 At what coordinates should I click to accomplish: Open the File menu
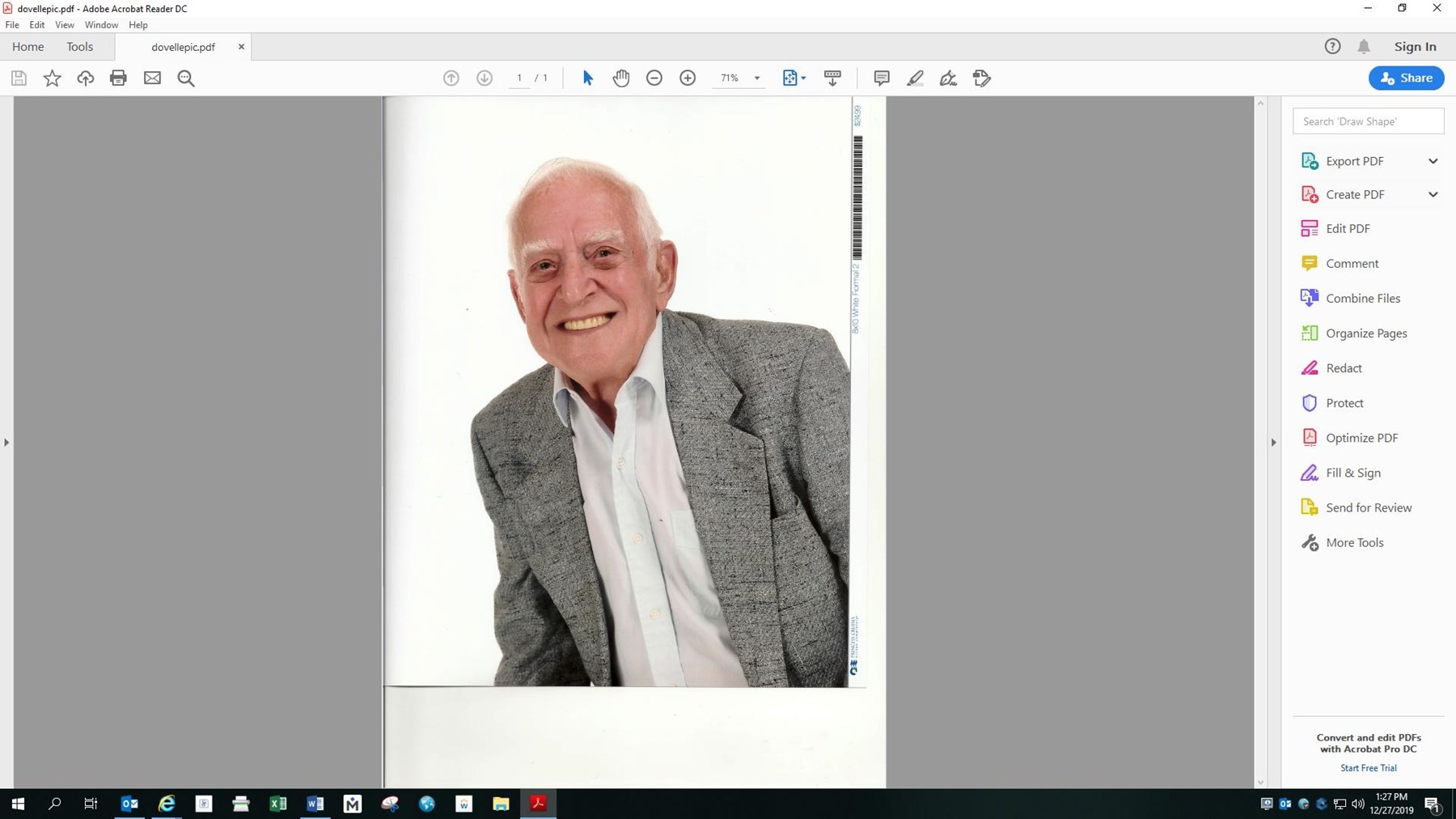click(12, 24)
